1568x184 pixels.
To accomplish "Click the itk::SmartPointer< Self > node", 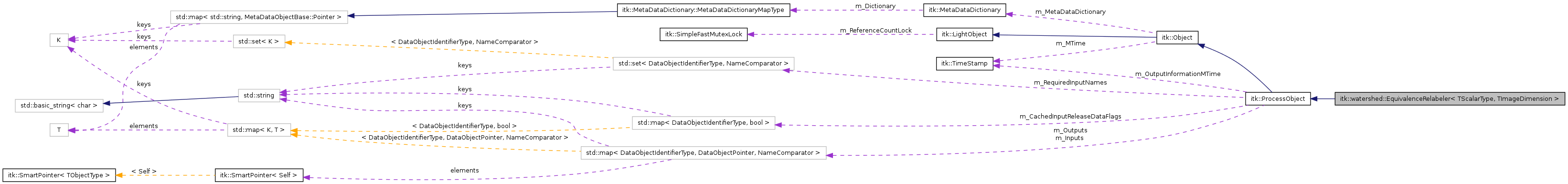I will click(259, 175).
